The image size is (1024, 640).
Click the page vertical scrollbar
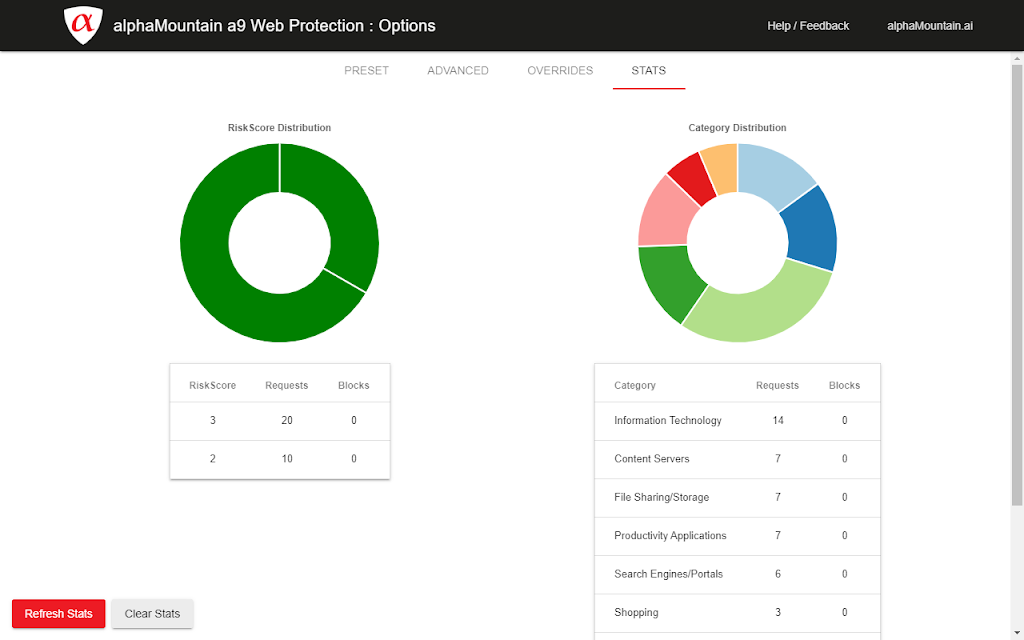point(1017,281)
